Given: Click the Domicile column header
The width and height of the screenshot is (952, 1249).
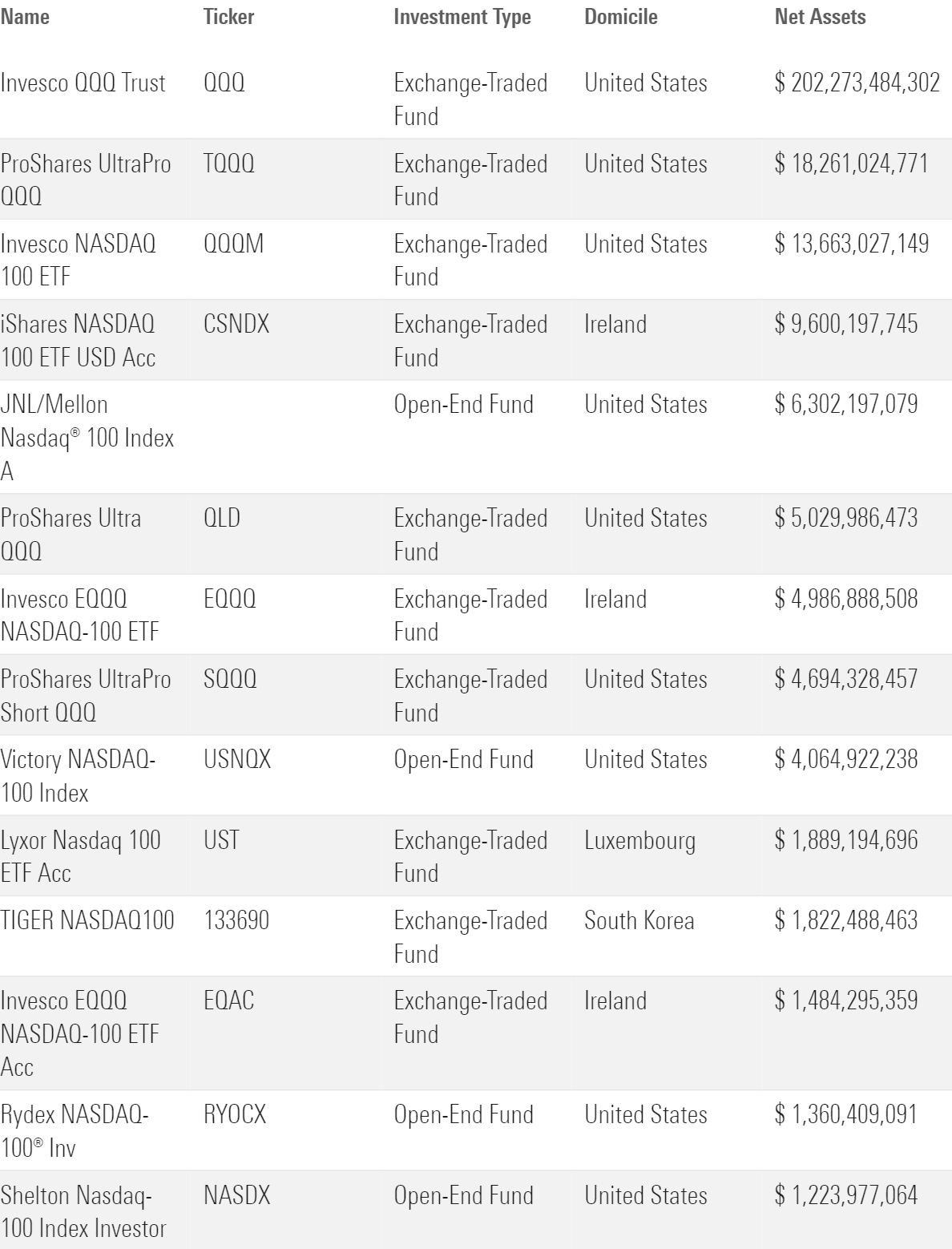Looking at the screenshot, I should 620,17.
